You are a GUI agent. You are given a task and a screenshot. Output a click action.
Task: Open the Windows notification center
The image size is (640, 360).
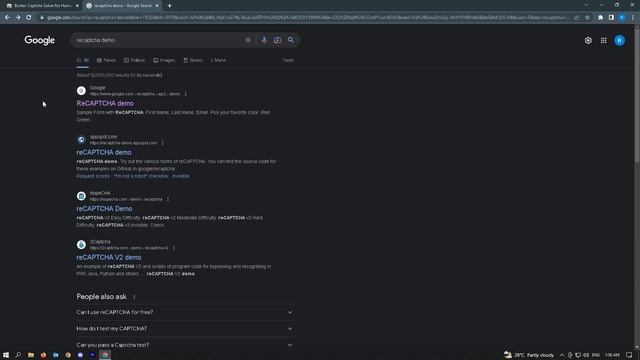[x=629, y=355]
